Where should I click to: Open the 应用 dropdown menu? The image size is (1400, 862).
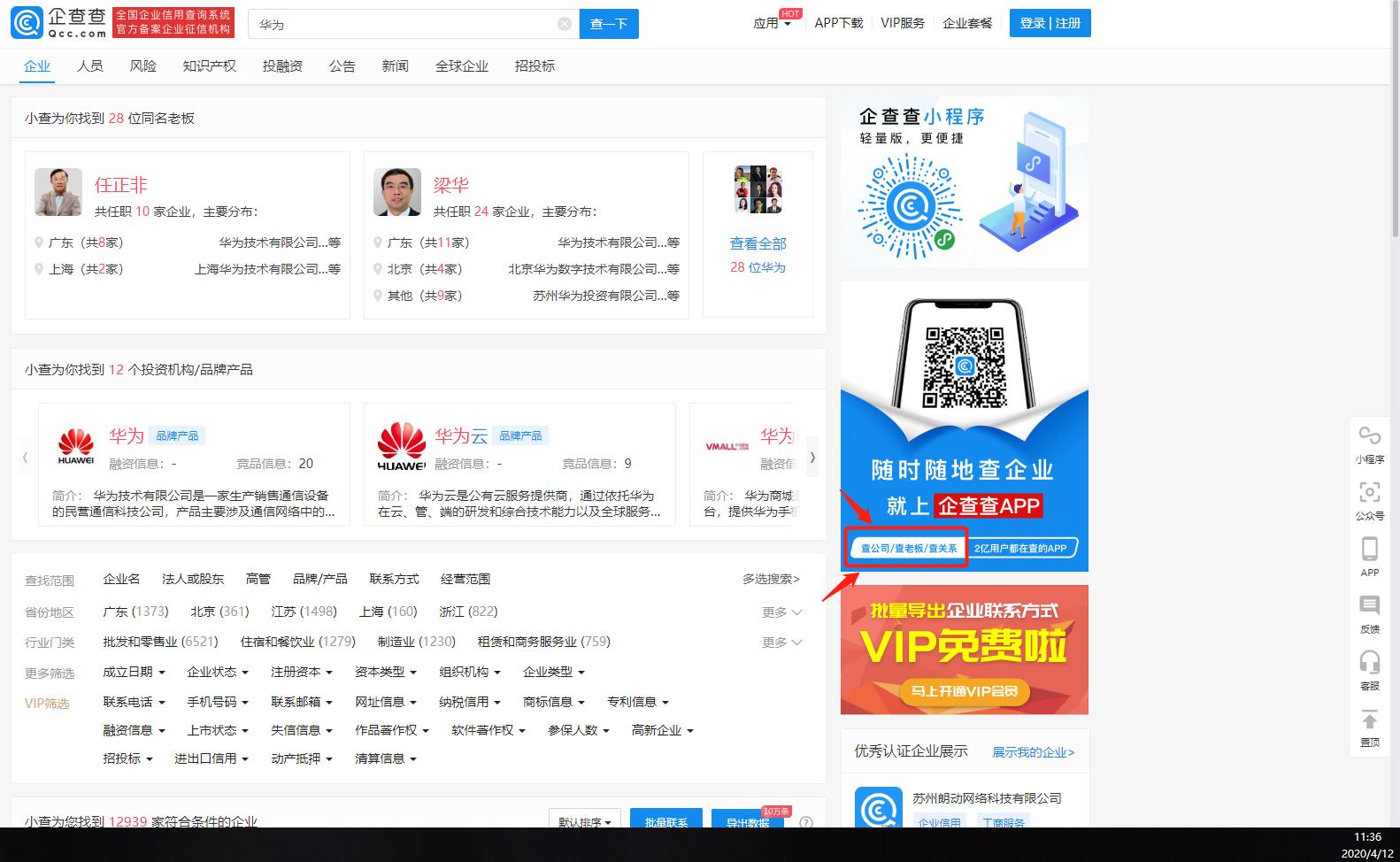coord(772,23)
